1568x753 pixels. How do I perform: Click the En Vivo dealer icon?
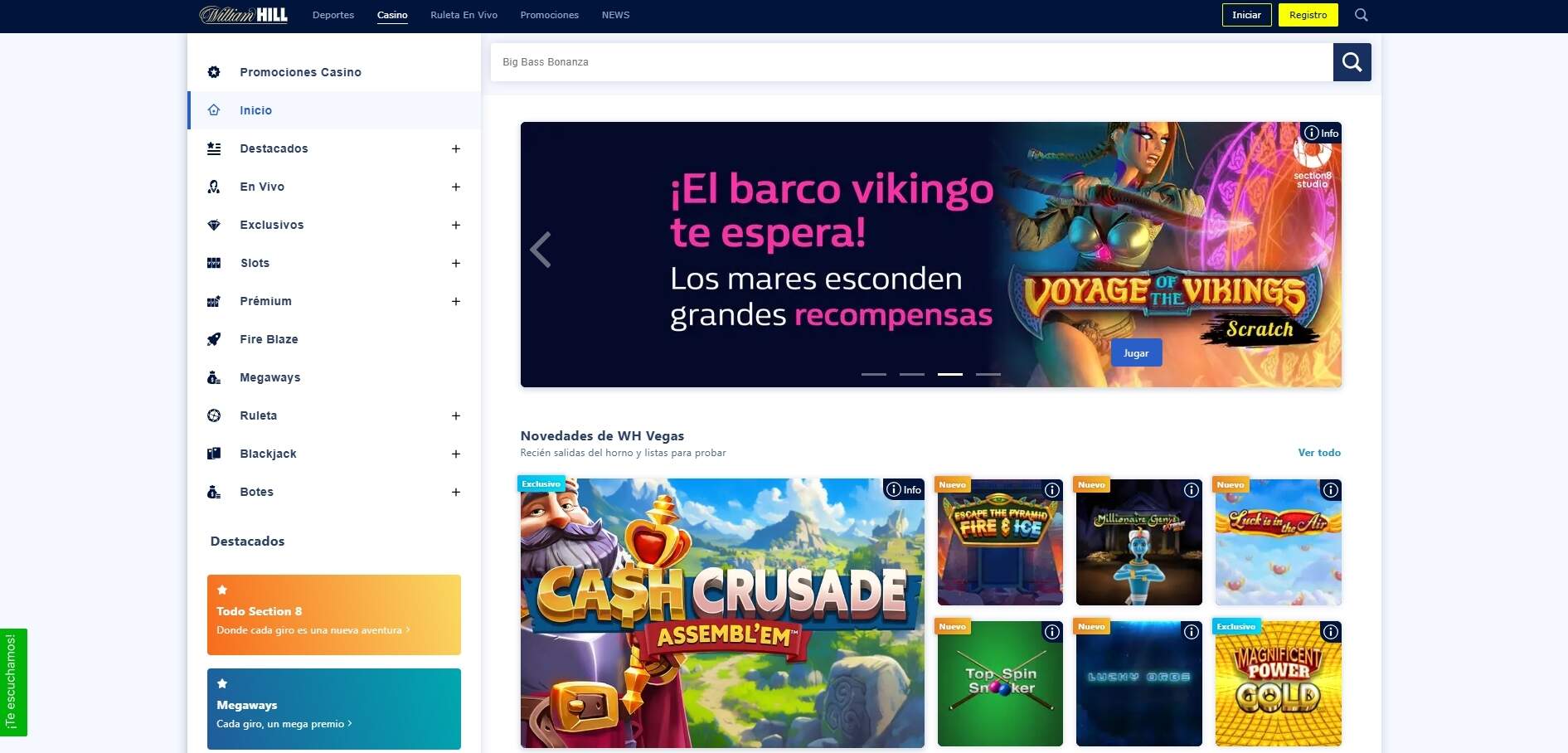(214, 187)
